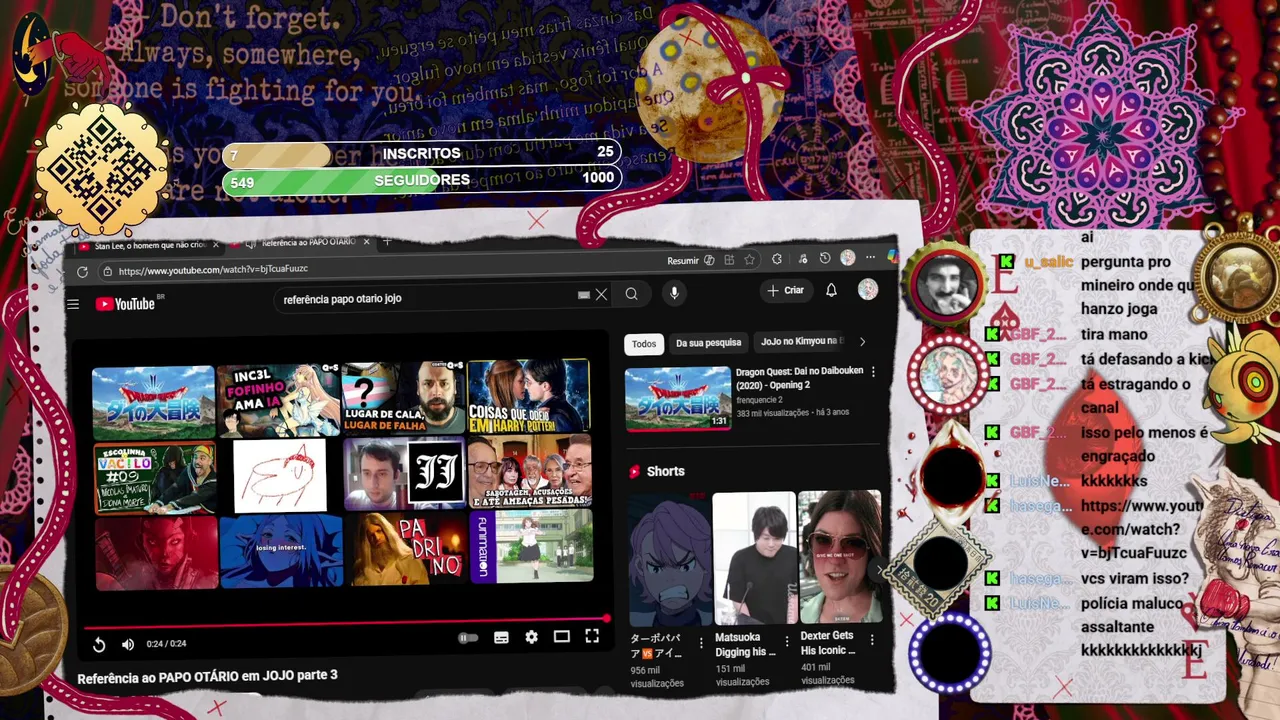Open the Dexter Gets His Iconic short
Screen dimensions: 1280x720
click(840, 555)
